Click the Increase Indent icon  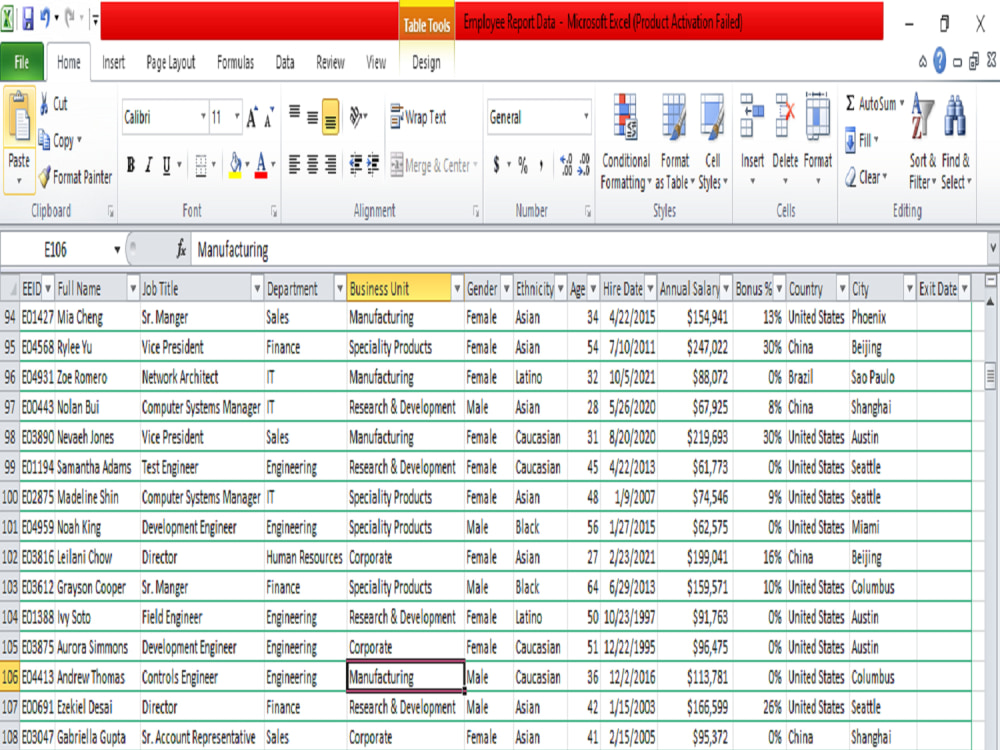pyautogui.click(x=373, y=165)
